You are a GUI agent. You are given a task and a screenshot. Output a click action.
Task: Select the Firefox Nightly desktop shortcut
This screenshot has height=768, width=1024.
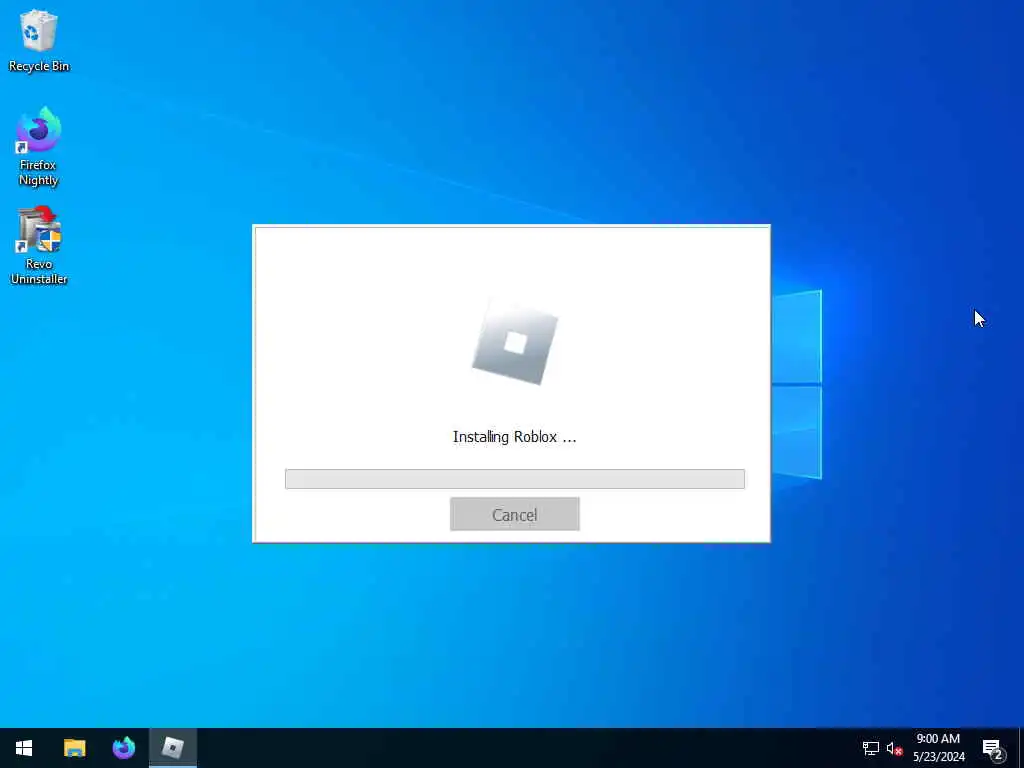coord(39,147)
